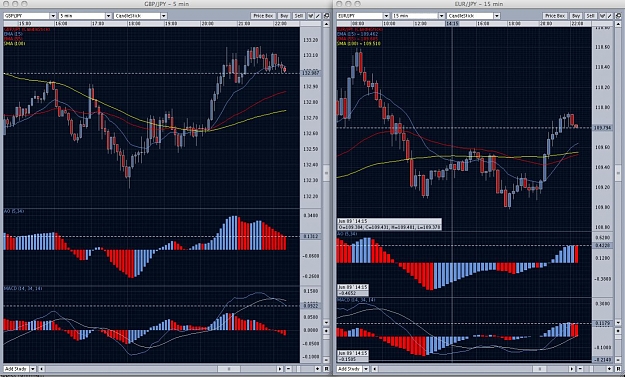Click scroll-left arrow in GBP/JPY bottom bar

(41, 369)
